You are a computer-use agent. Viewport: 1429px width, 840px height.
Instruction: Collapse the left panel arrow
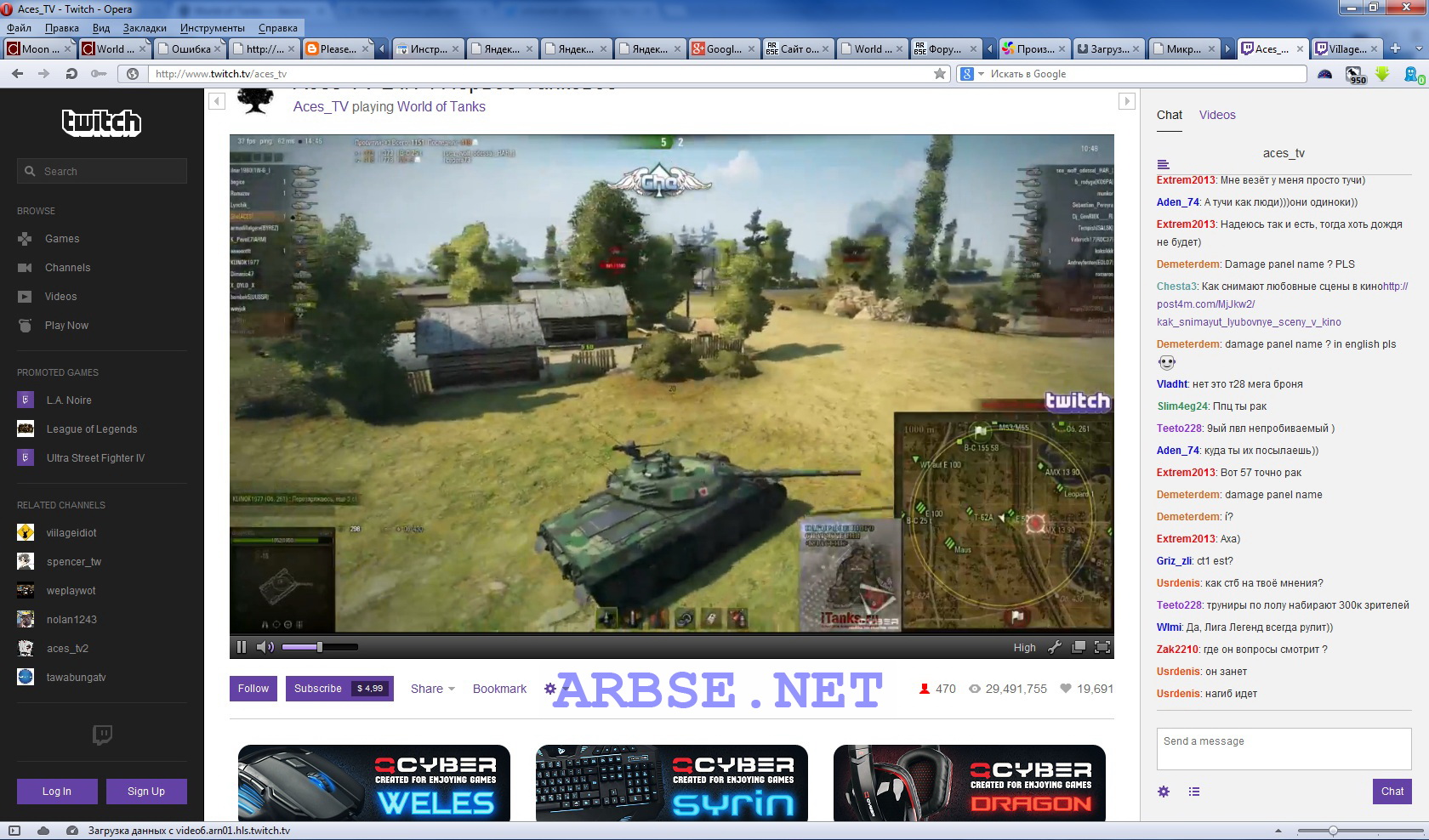[217, 101]
